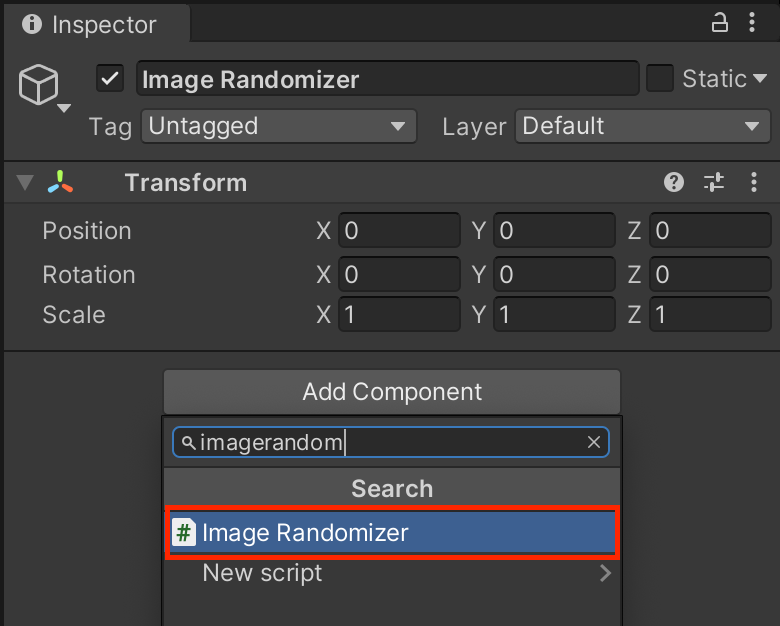Click the GameObject name text field
The image size is (780, 626).
(387, 79)
